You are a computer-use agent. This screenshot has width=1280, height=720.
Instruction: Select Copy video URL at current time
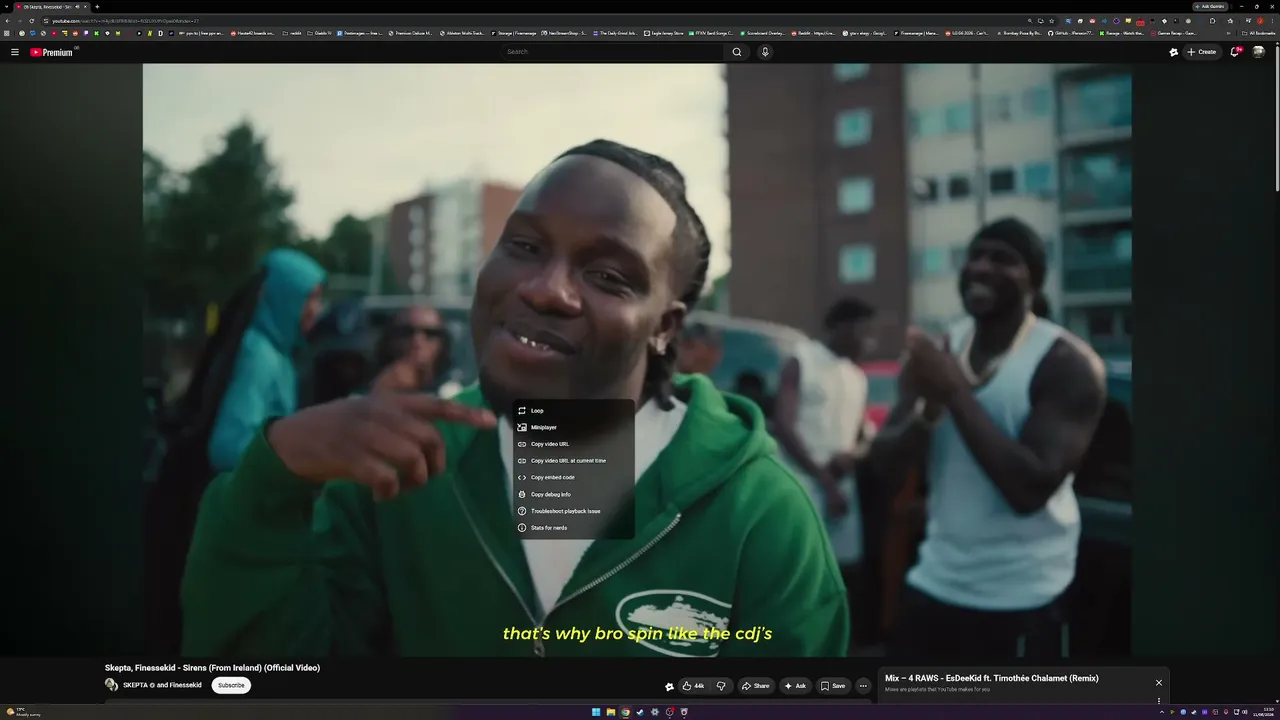coord(573,461)
